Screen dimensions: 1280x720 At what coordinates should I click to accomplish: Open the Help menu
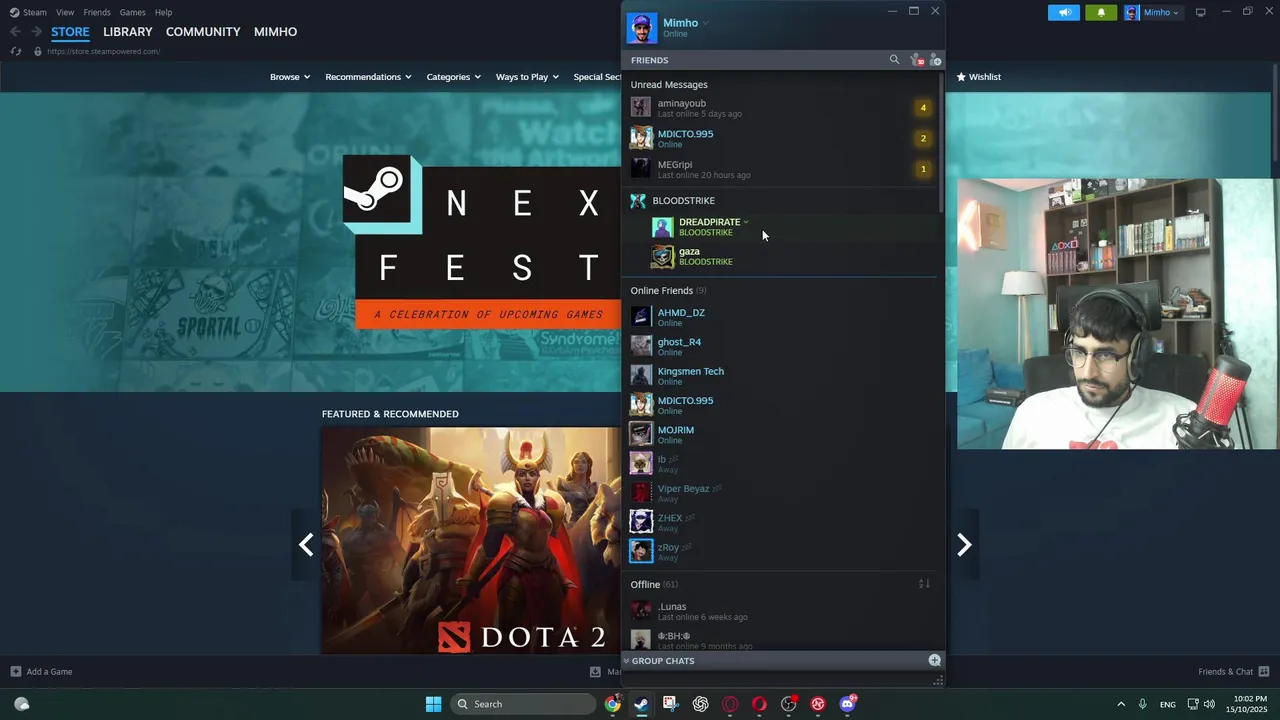[163, 12]
